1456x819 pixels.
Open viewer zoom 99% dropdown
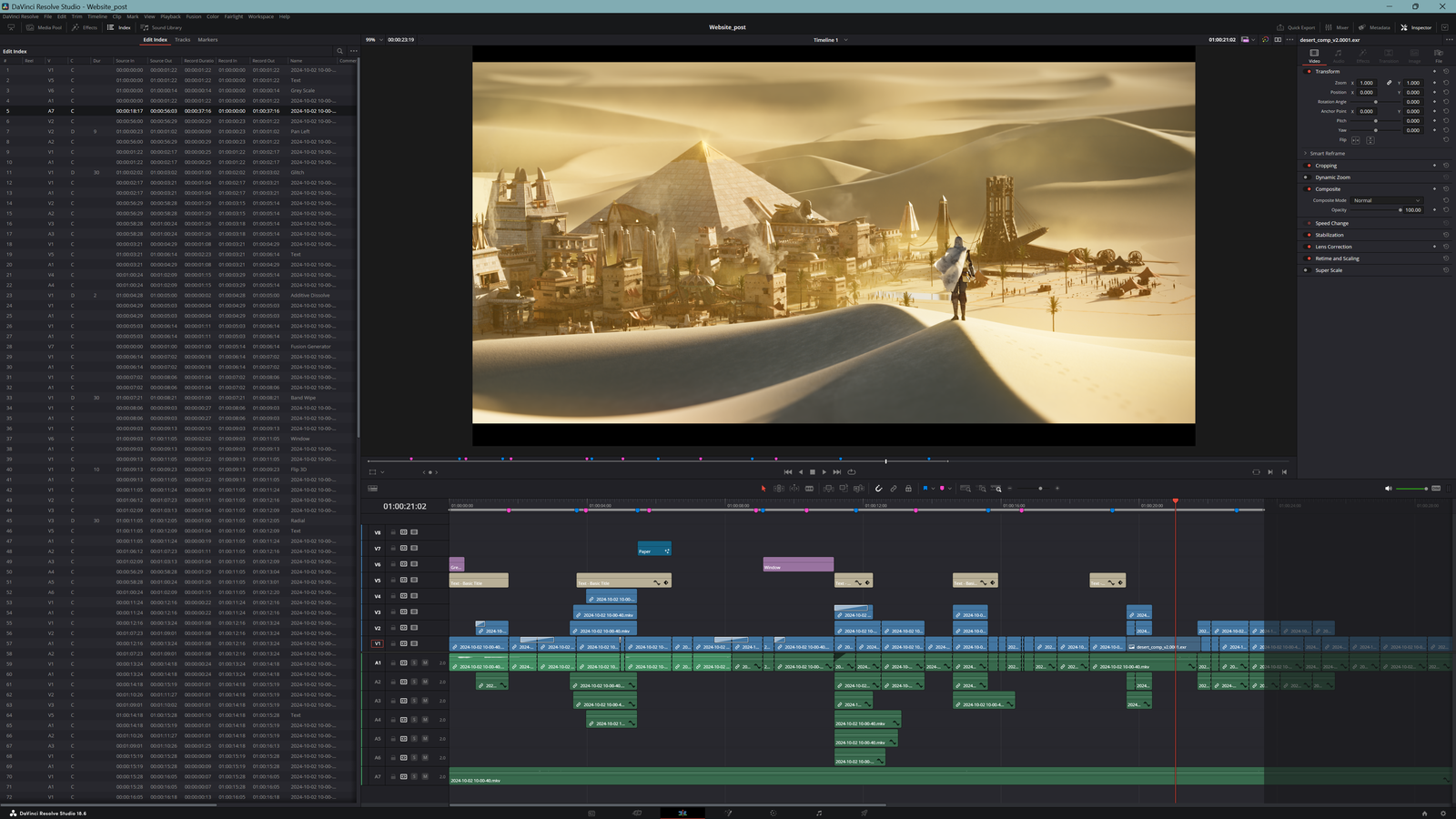click(x=372, y=40)
